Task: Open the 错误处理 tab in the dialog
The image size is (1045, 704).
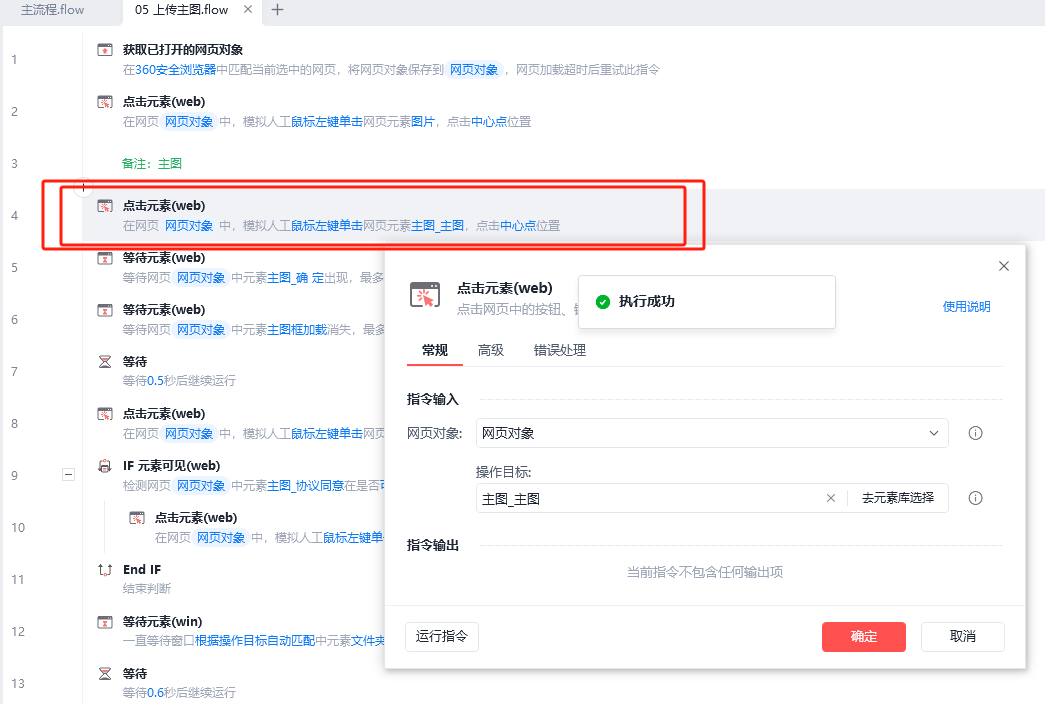Action: click(560, 350)
